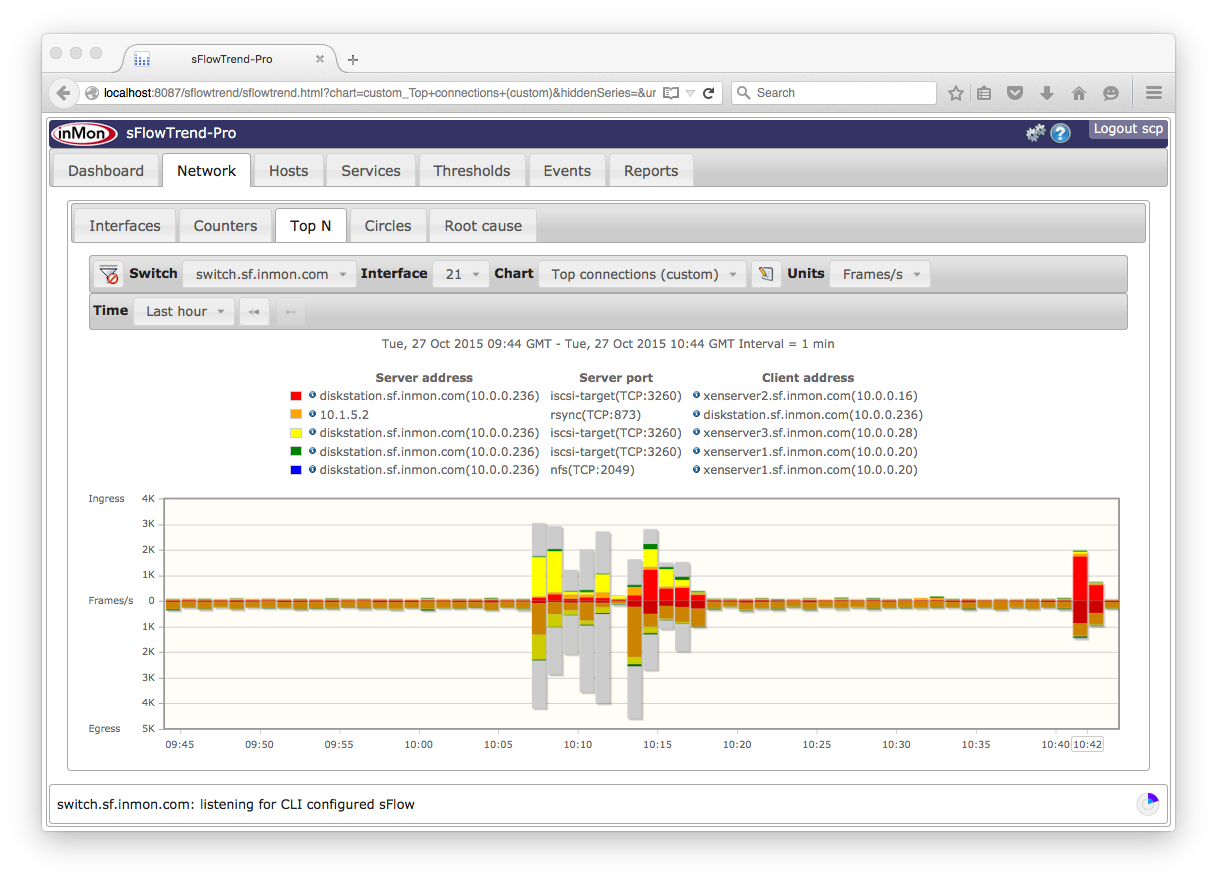
Task: Click the 10:42 time marker on the chart
Action: coord(1087,745)
